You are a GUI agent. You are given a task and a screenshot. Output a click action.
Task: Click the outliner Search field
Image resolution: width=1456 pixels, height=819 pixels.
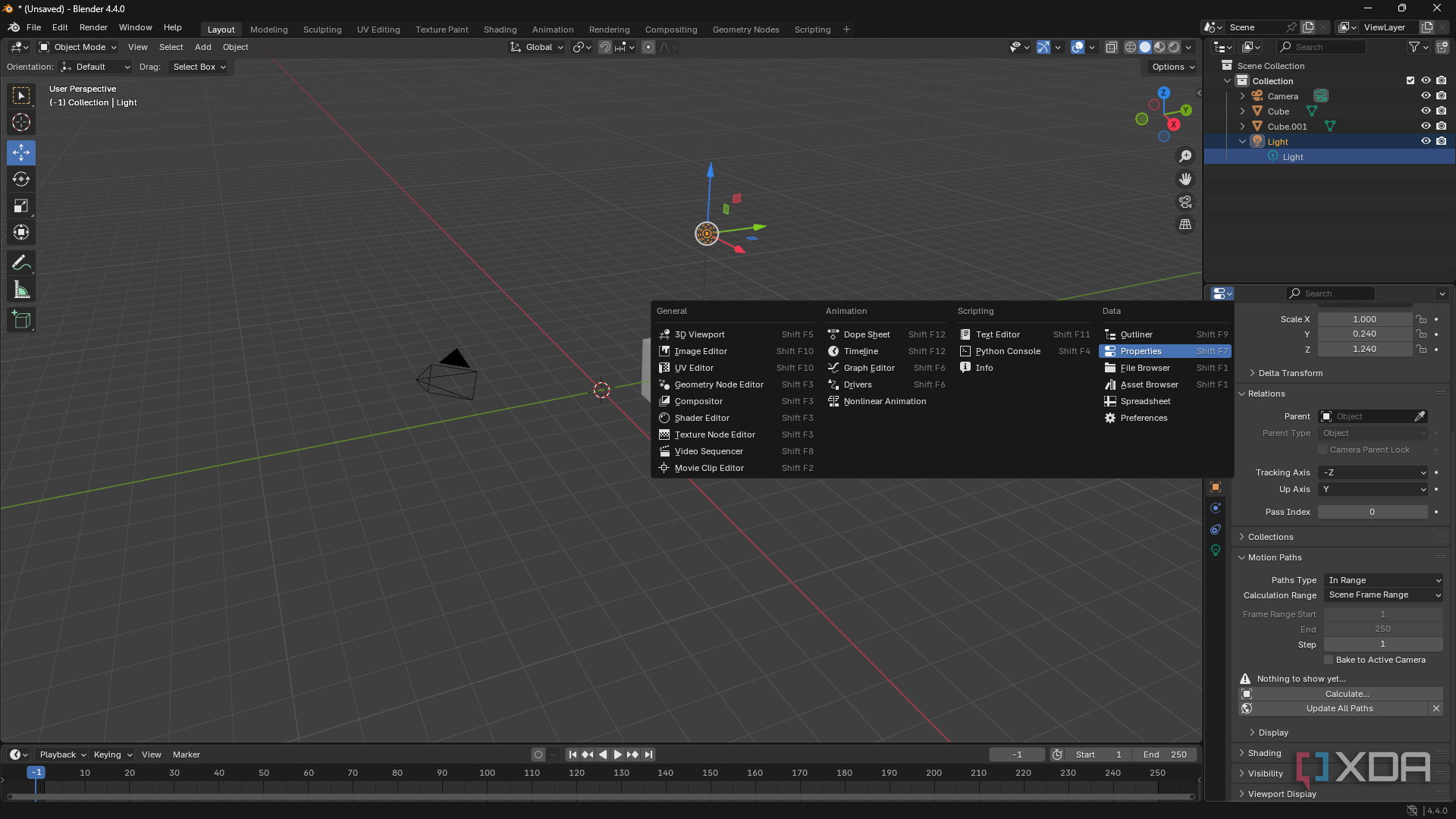click(1321, 47)
